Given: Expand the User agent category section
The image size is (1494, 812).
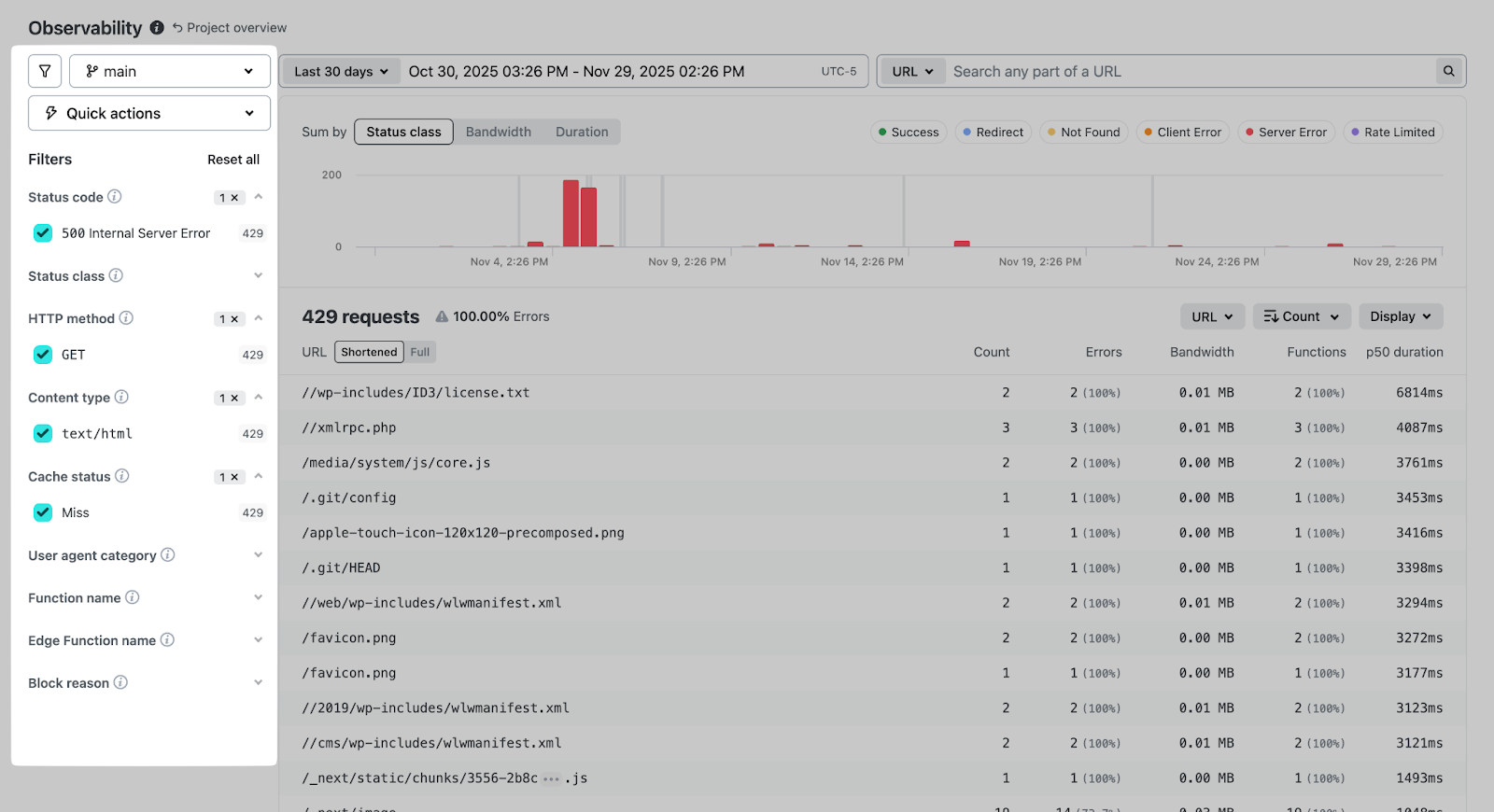Looking at the screenshot, I should pyautogui.click(x=259, y=555).
